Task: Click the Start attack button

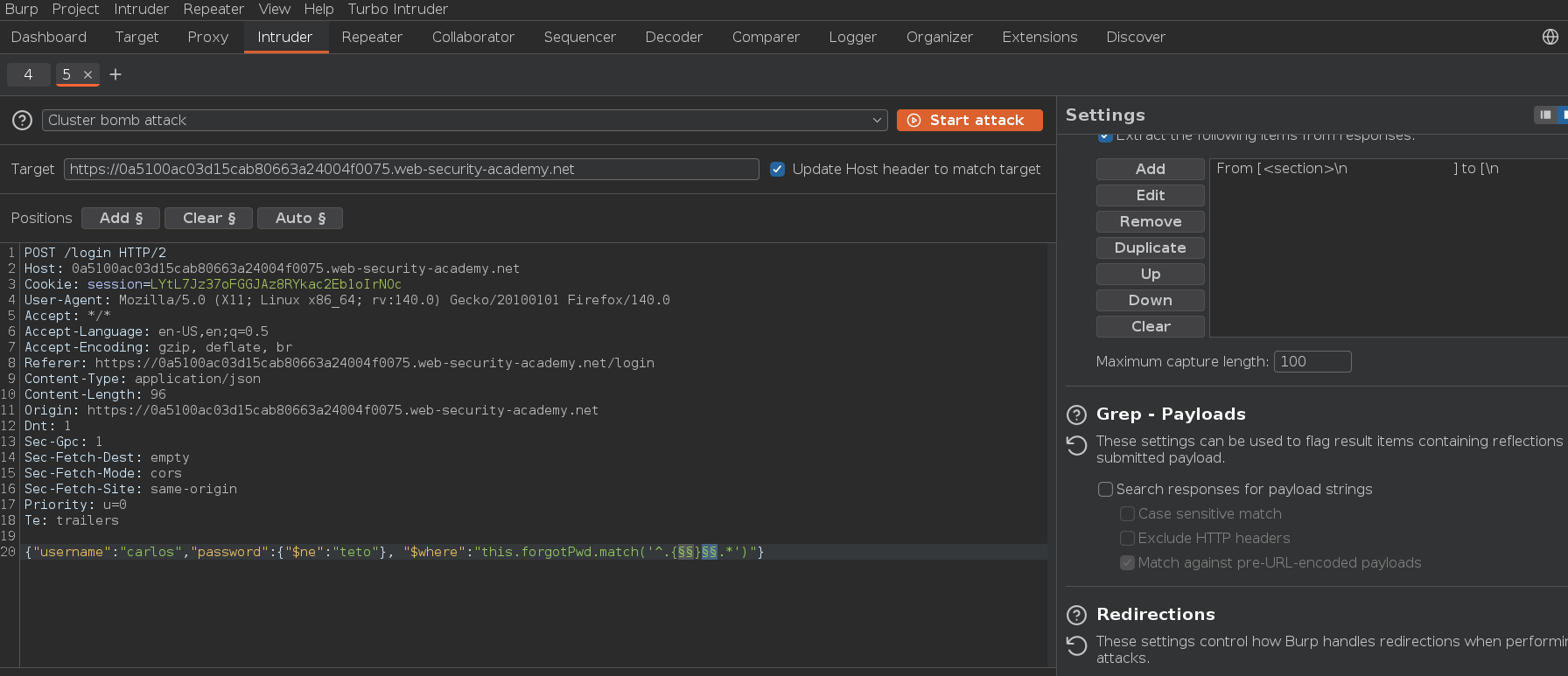Action: point(969,120)
